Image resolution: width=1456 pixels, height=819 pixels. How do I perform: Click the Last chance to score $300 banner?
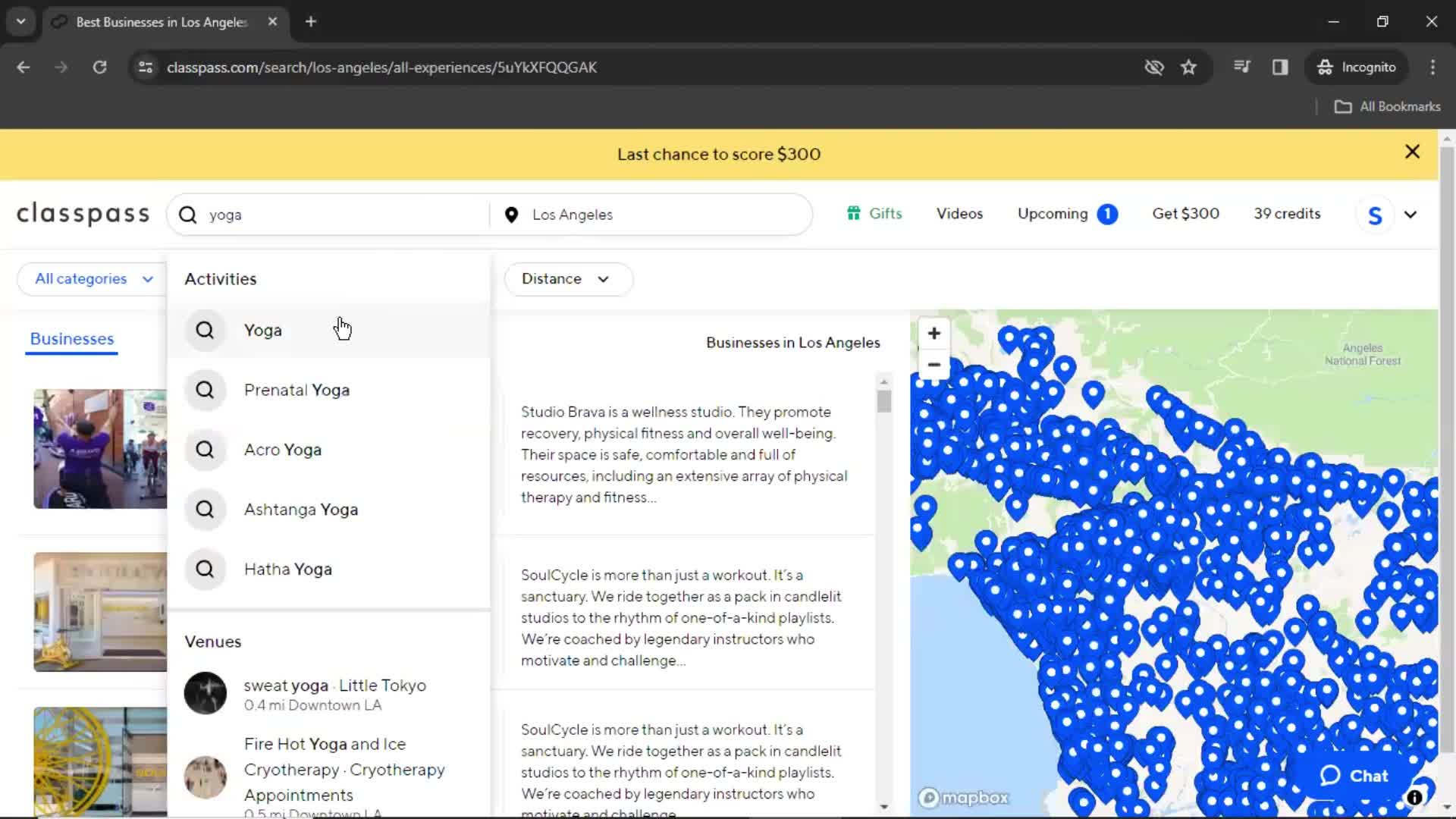[x=719, y=154]
